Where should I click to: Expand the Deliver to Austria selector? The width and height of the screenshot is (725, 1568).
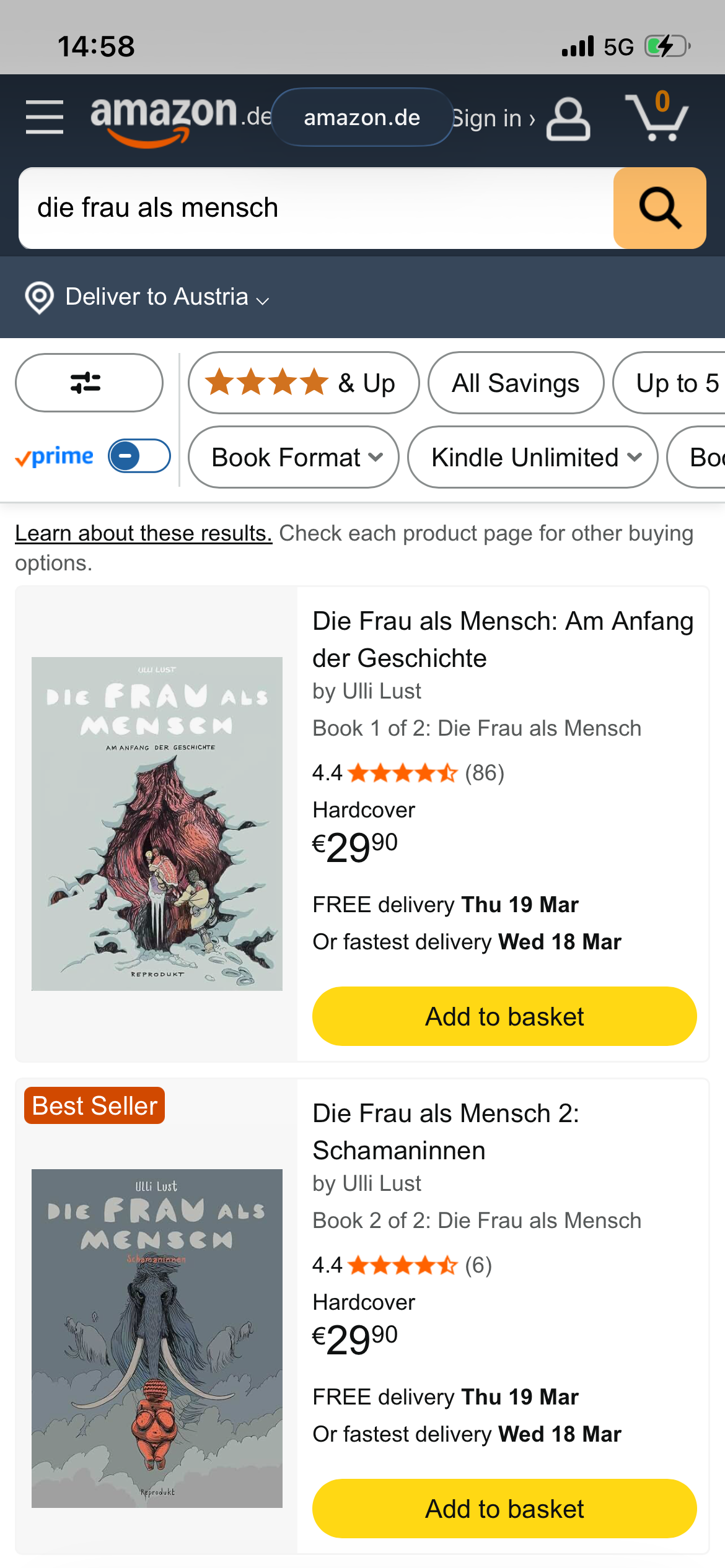click(167, 297)
